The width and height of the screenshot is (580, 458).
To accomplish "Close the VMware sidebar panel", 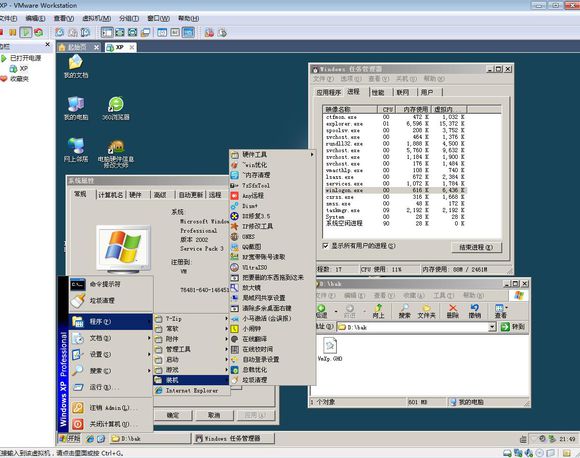I will (x=47, y=44).
